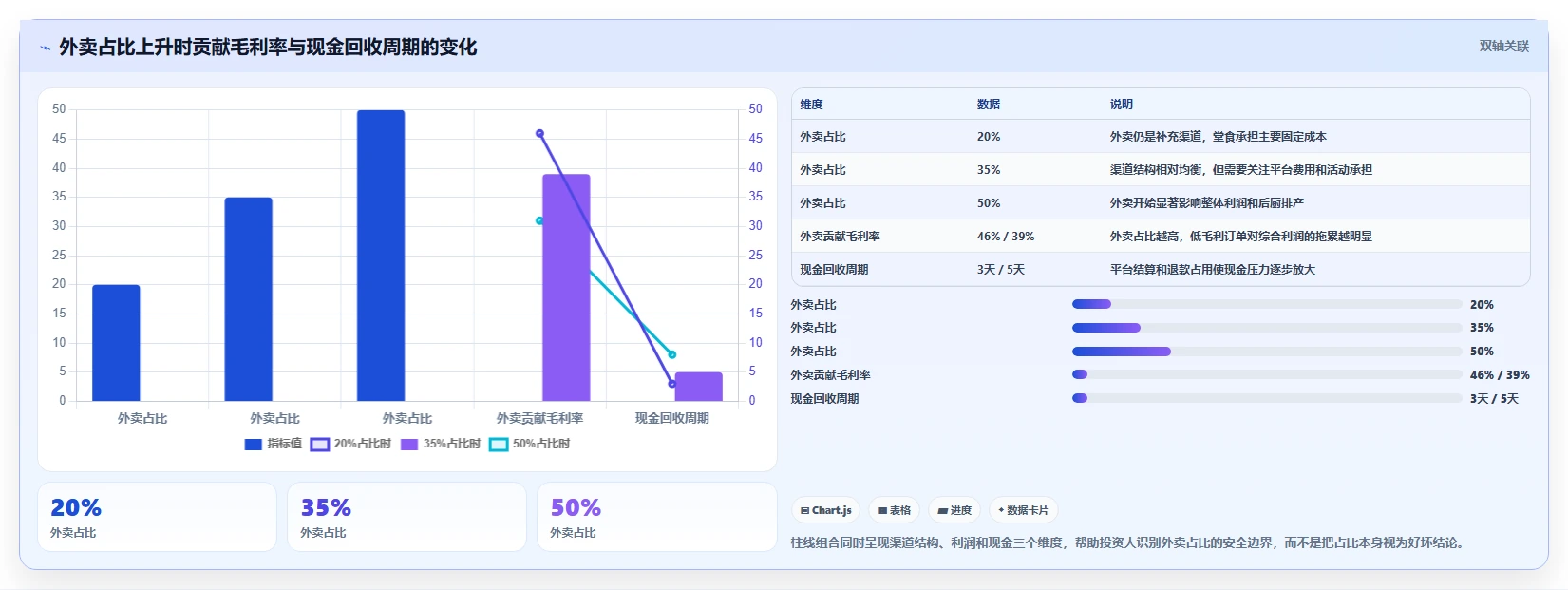Click the 现金回收周期 x-axis label

click(x=671, y=418)
